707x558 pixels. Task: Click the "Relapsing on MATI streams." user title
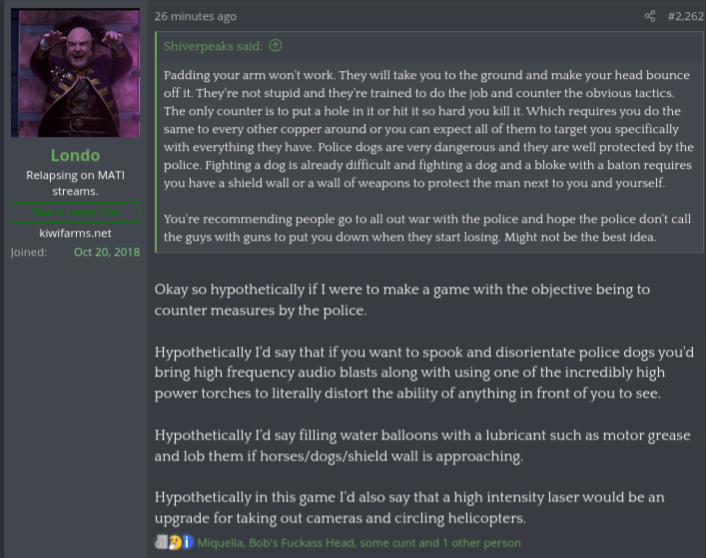[x=75, y=183]
